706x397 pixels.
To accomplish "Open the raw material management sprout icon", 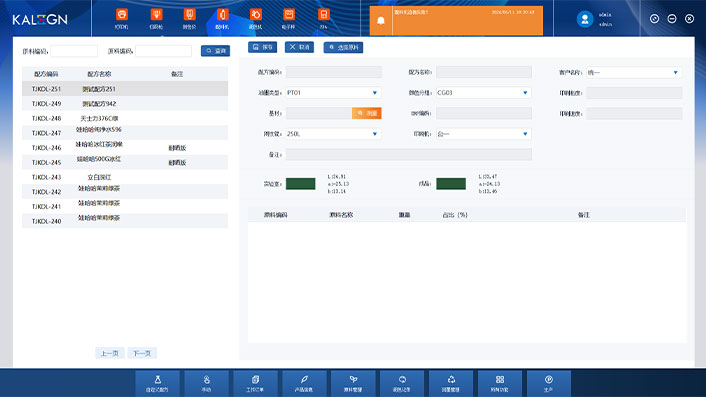I will tap(353, 383).
